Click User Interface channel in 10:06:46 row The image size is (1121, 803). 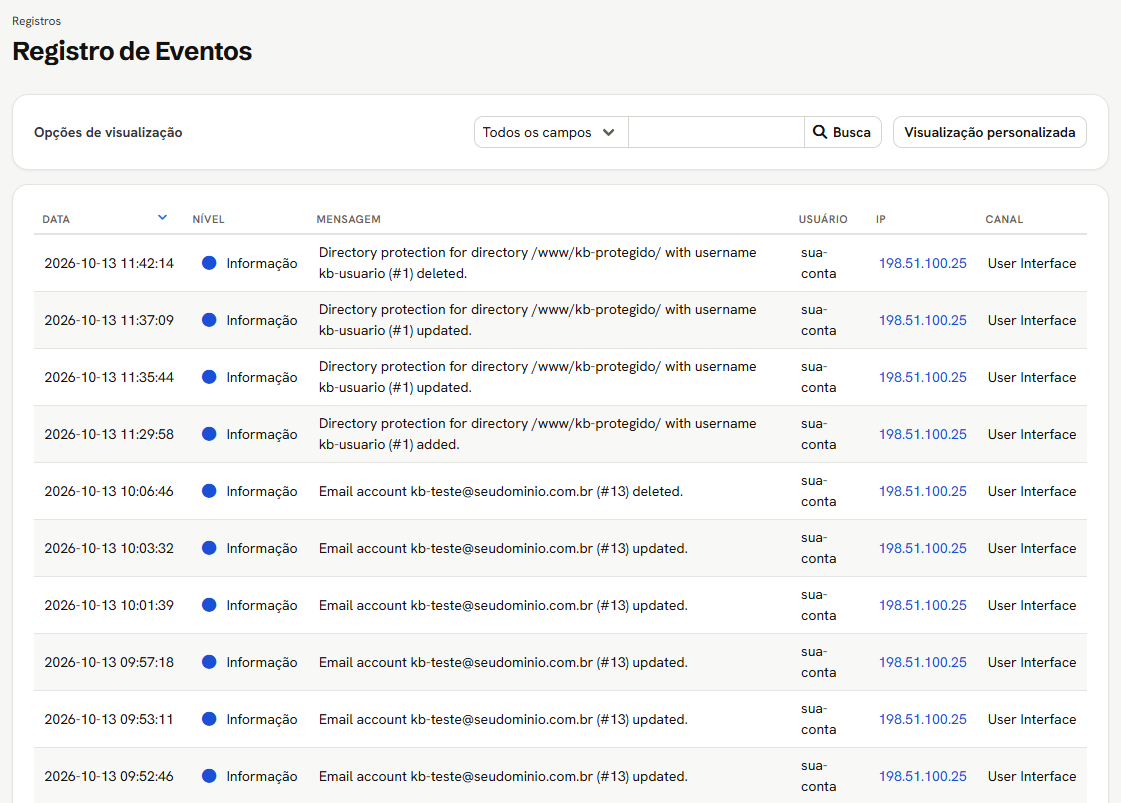1032,491
